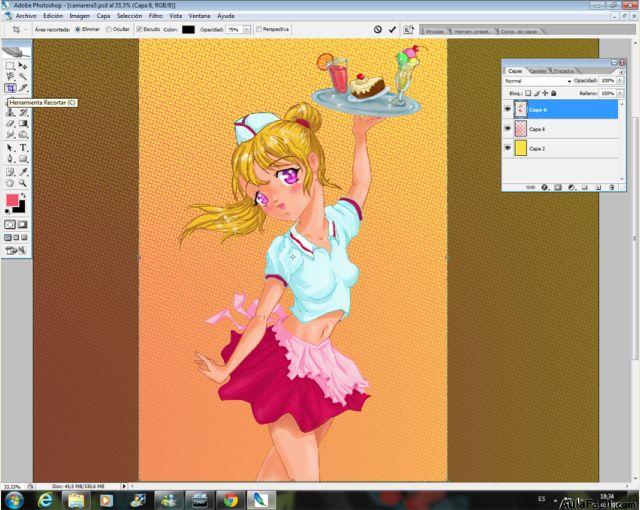
Task: Click Jump to ImageReady button
Action: coord(16,250)
